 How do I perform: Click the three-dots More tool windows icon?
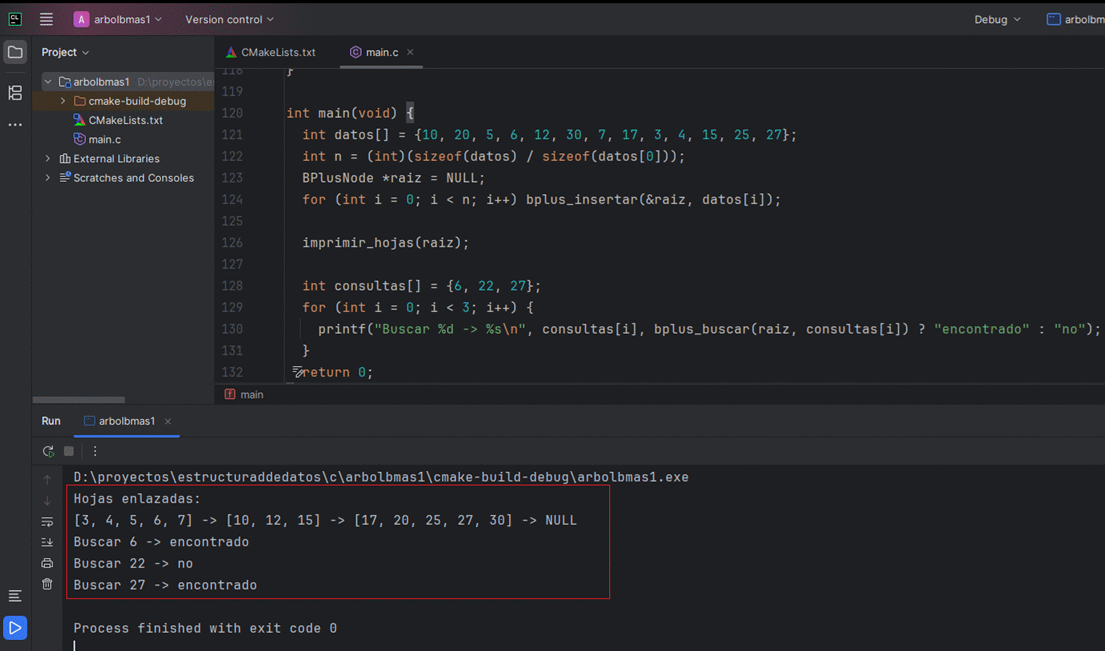[15, 125]
